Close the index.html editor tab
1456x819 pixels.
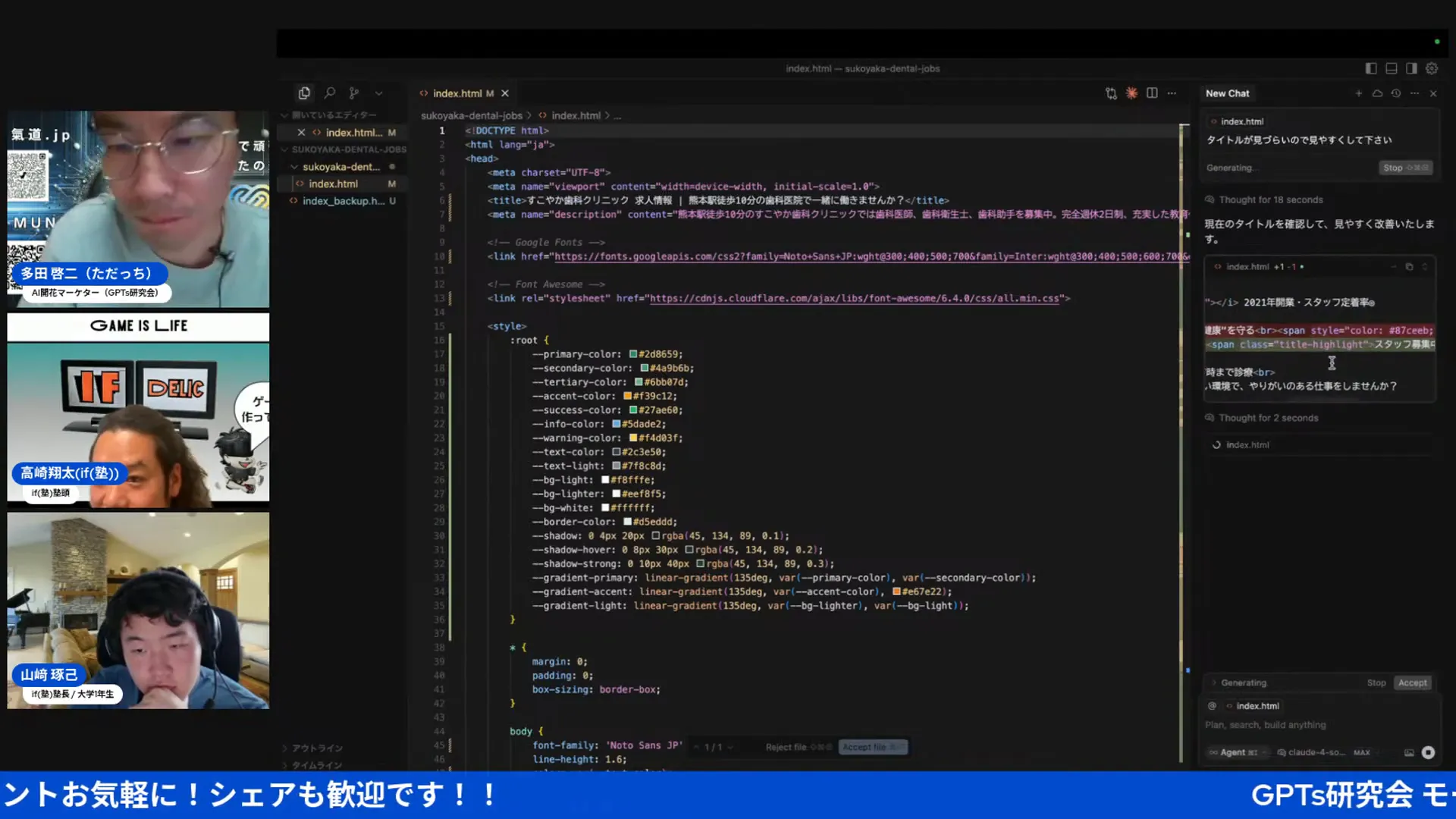click(x=505, y=93)
